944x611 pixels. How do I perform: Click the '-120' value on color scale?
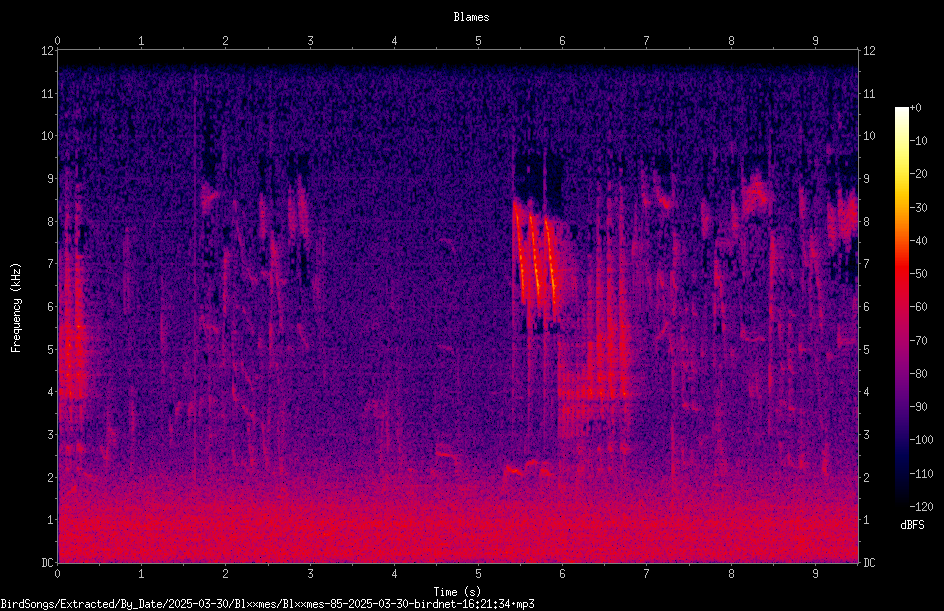click(x=921, y=507)
